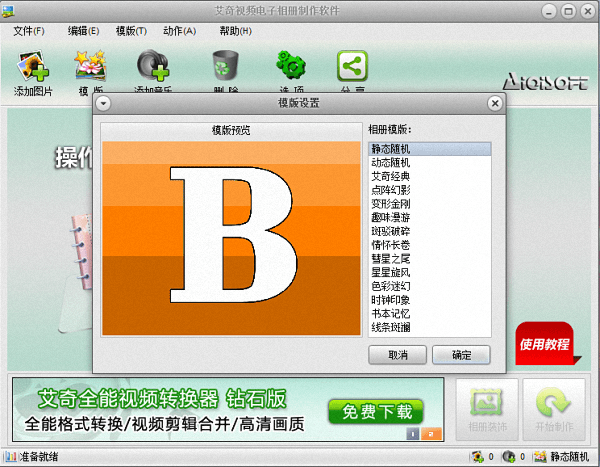
Task: Open the 模版(T) menu
Action: (x=131, y=31)
